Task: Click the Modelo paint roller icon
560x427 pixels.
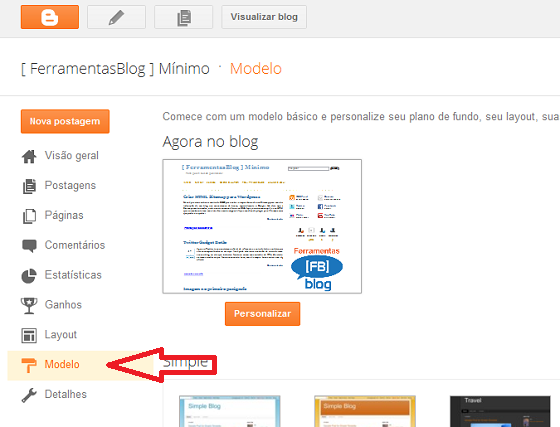Action: pyautogui.click(x=29, y=365)
